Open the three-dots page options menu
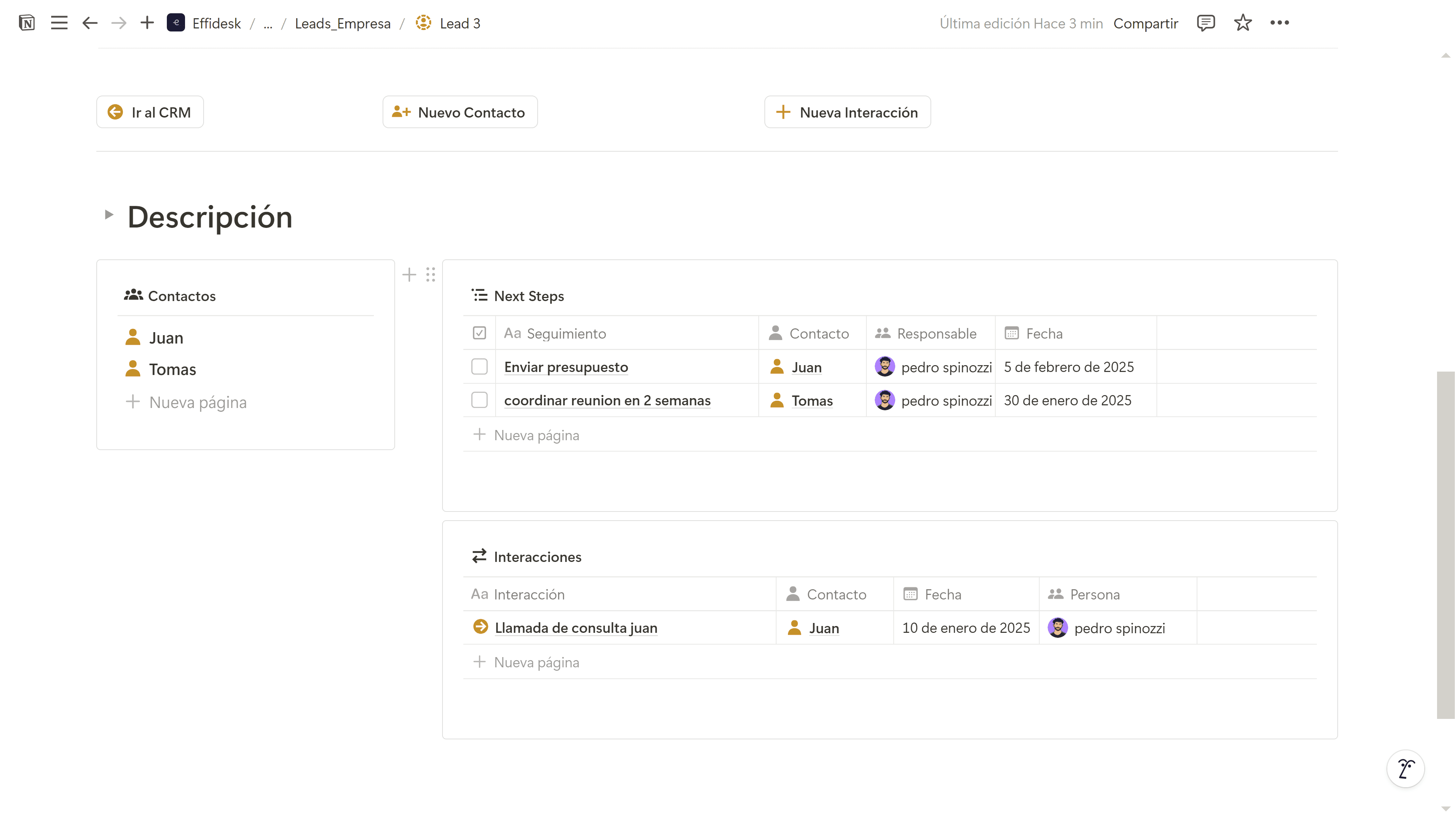The width and height of the screenshot is (1456, 819). pyautogui.click(x=1279, y=23)
